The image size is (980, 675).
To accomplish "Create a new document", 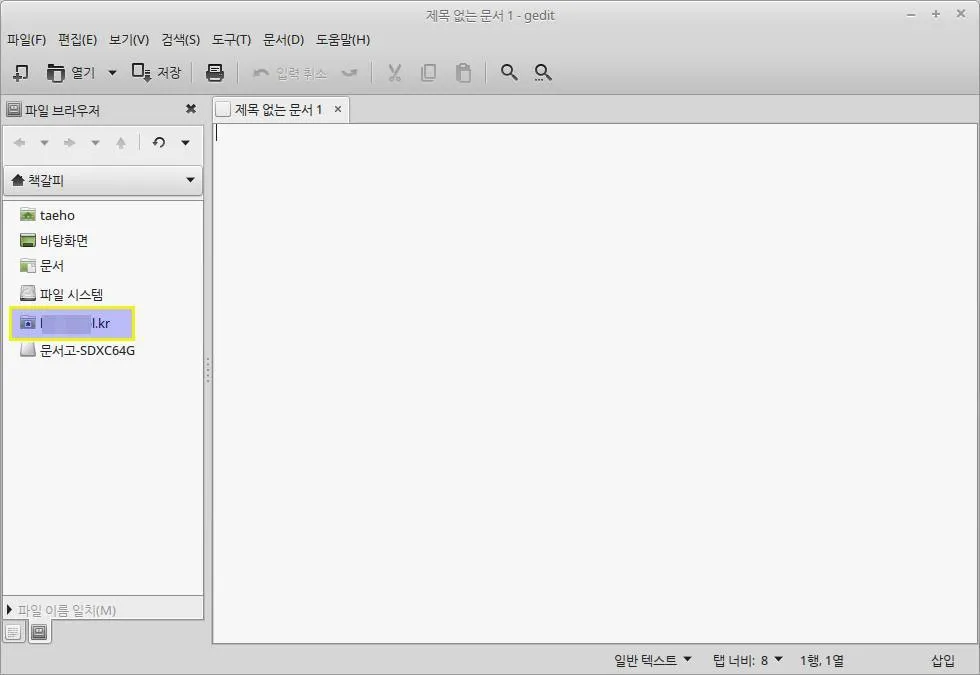I will tap(21, 72).
